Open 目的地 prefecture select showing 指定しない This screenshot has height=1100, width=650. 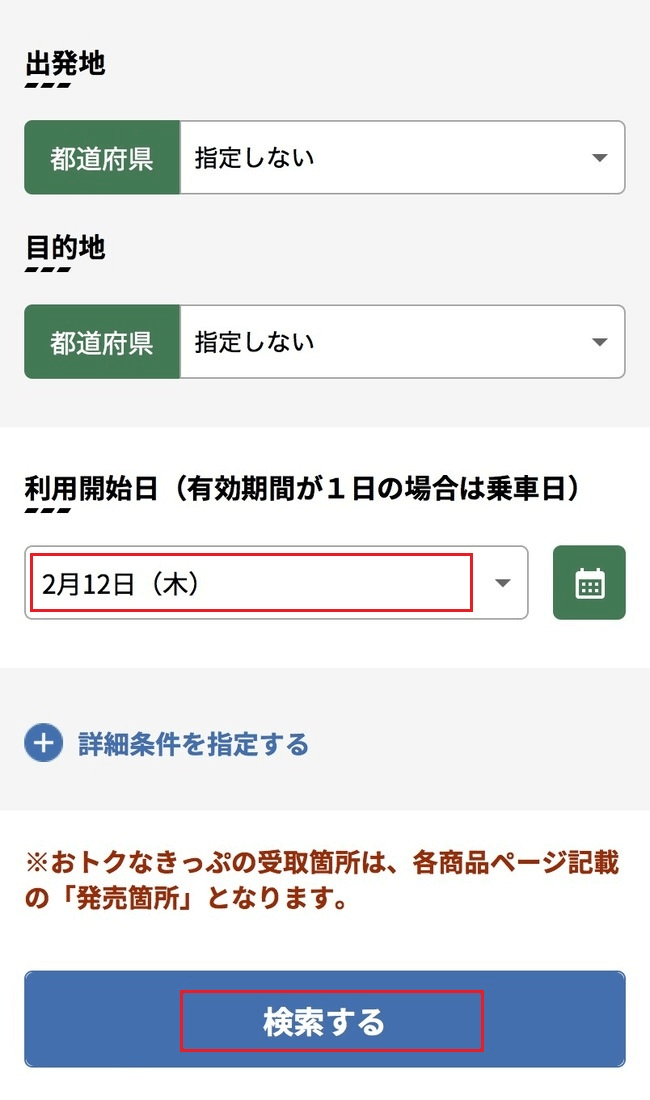402,342
